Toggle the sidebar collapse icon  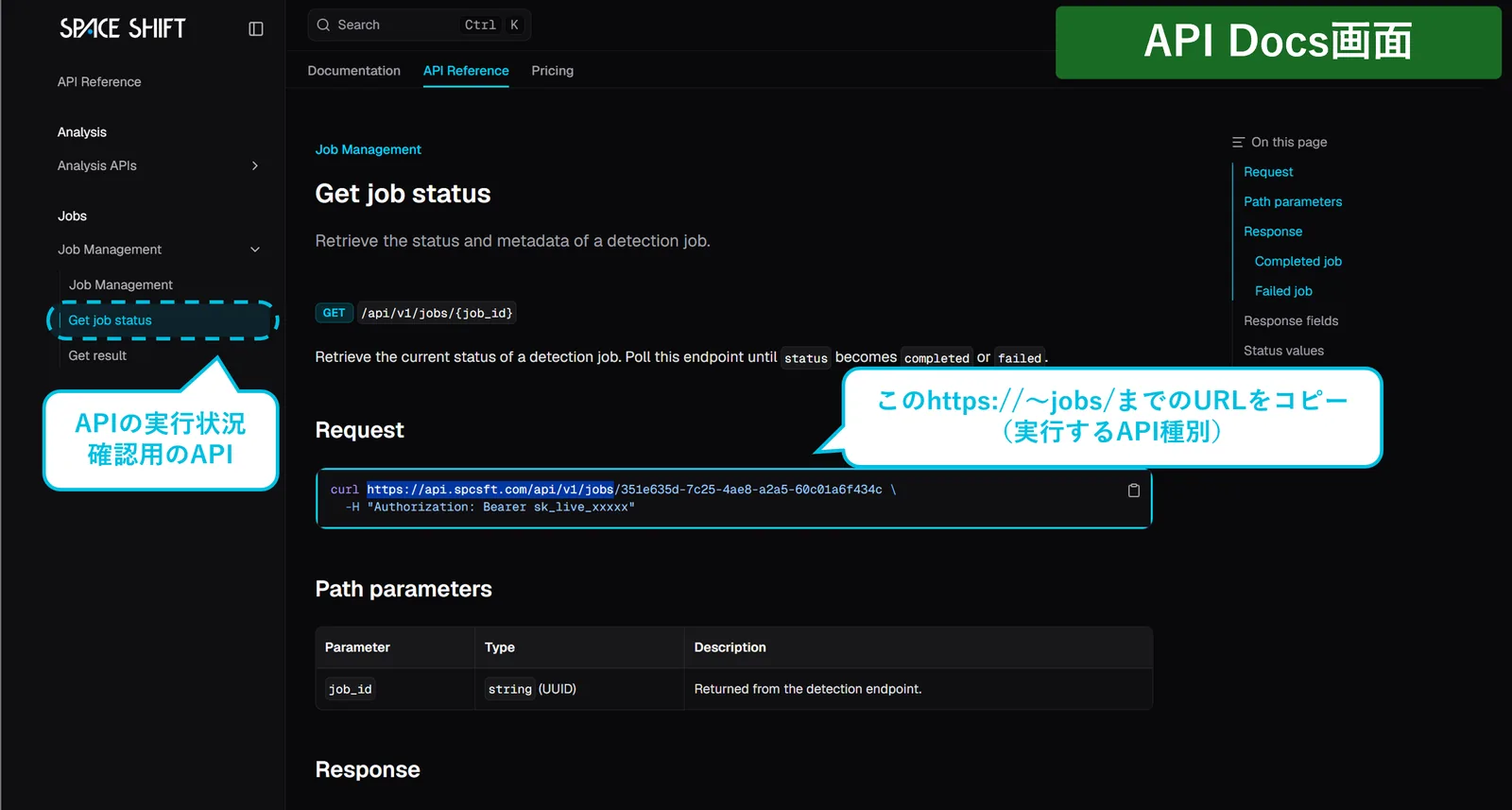click(x=256, y=29)
